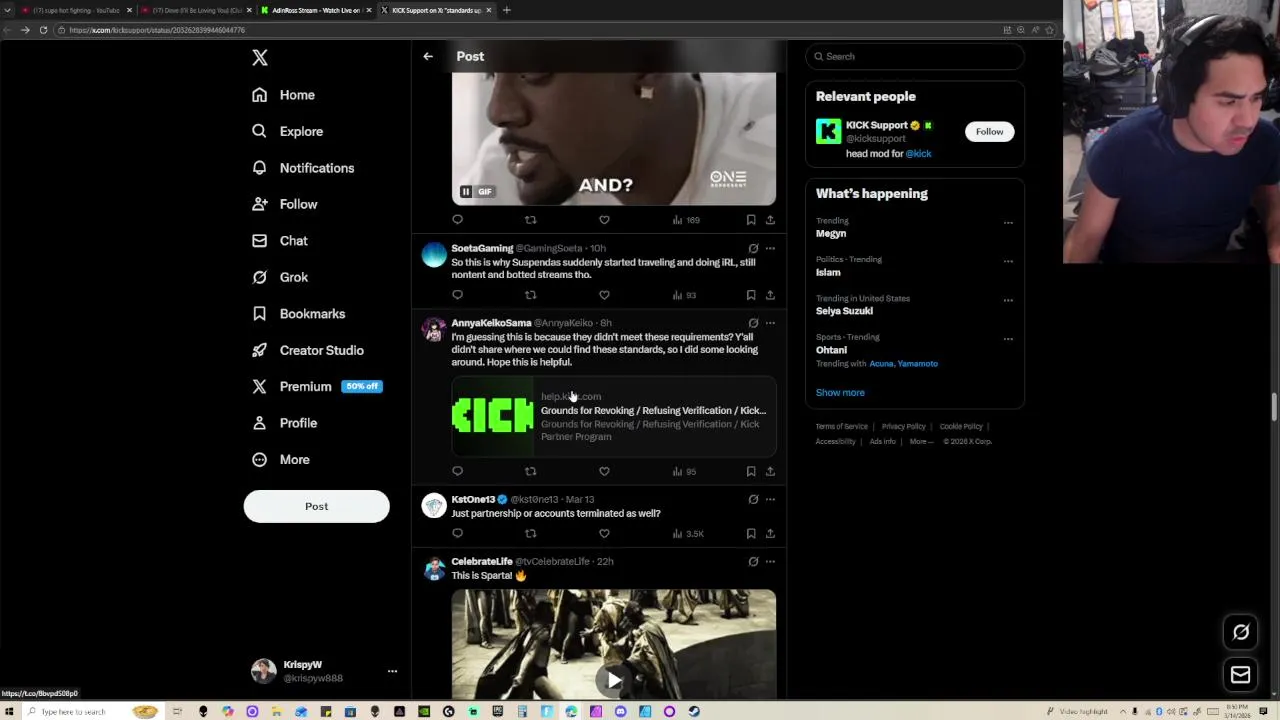Screen dimensions: 1280x720
Task: Open Grok from sidebar
Action: point(280,277)
